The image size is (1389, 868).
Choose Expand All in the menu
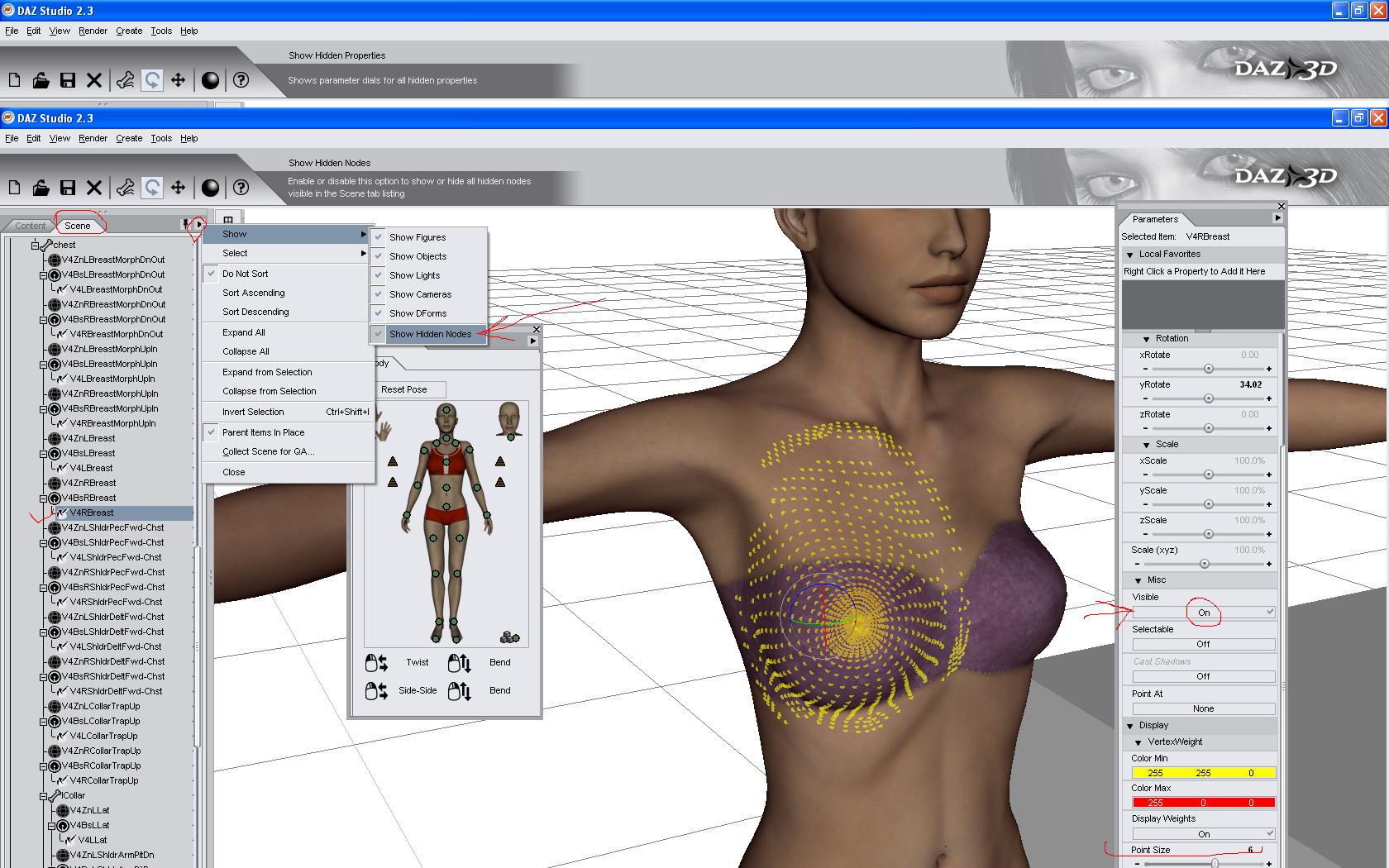(x=287, y=332)
